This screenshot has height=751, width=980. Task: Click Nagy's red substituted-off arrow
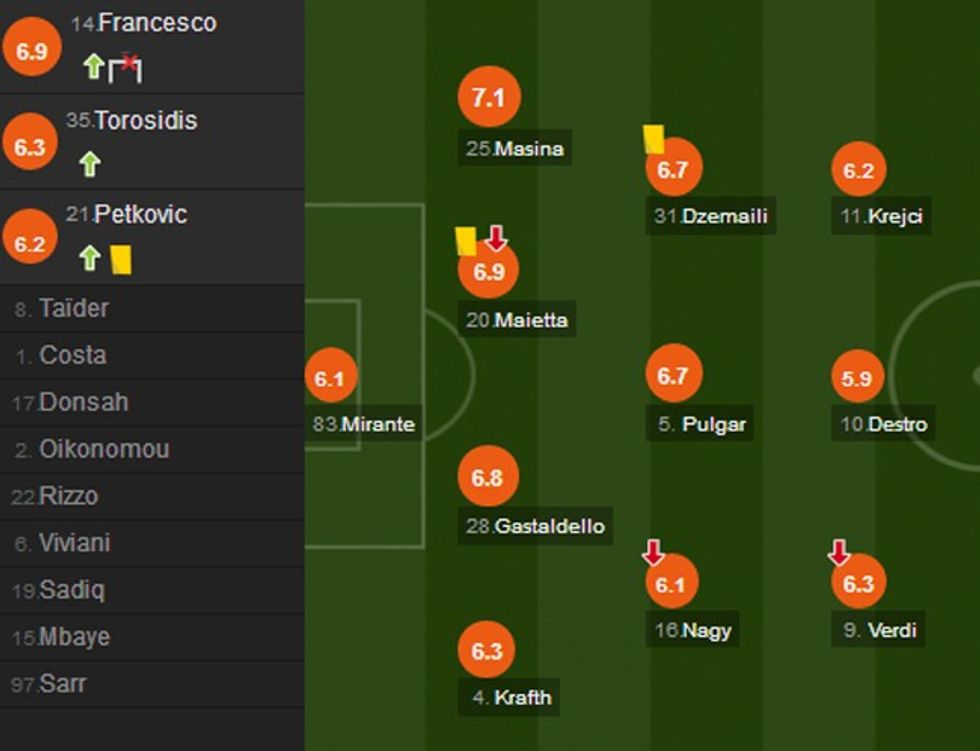(x=653, y=551)
